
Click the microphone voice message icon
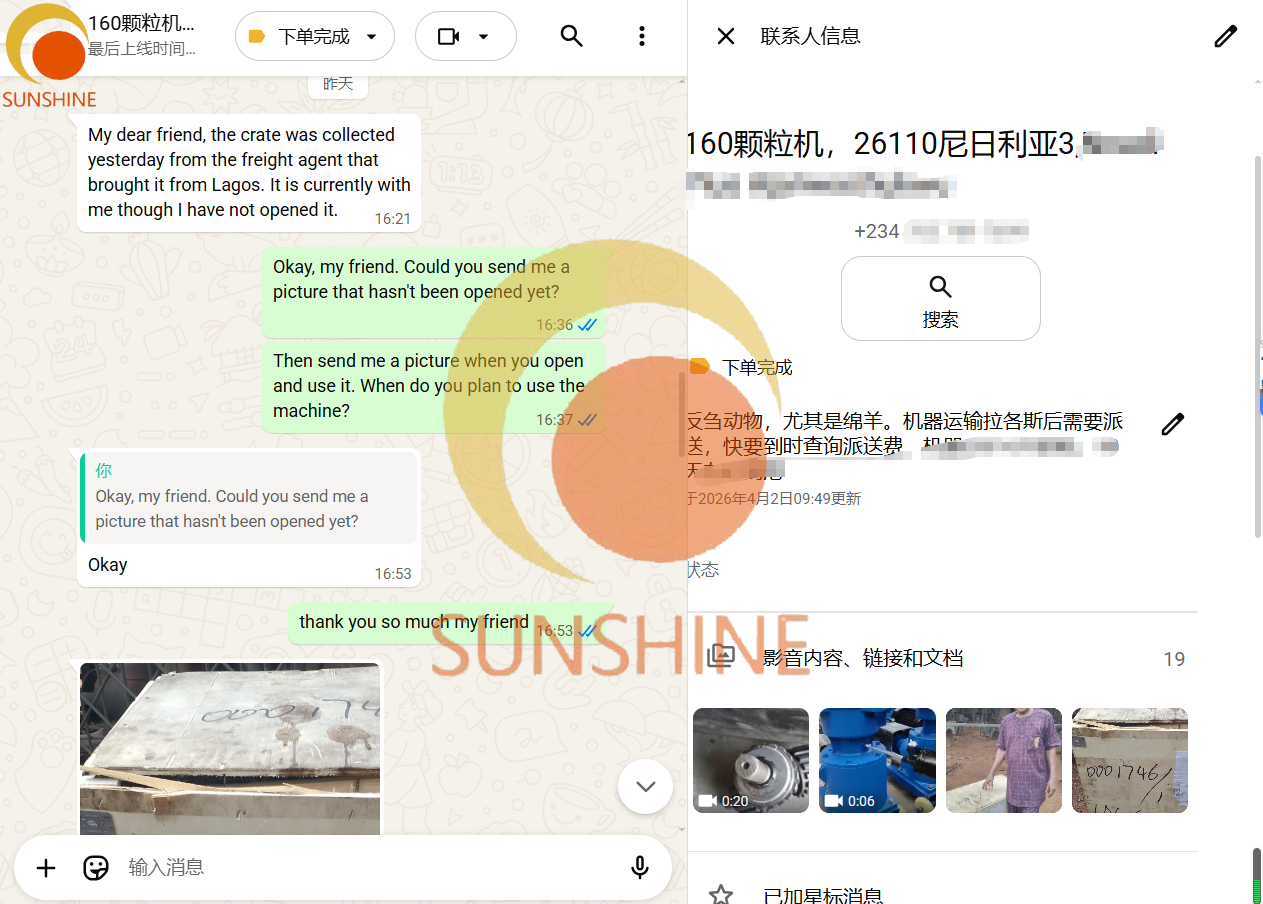[x=640, y=867]
